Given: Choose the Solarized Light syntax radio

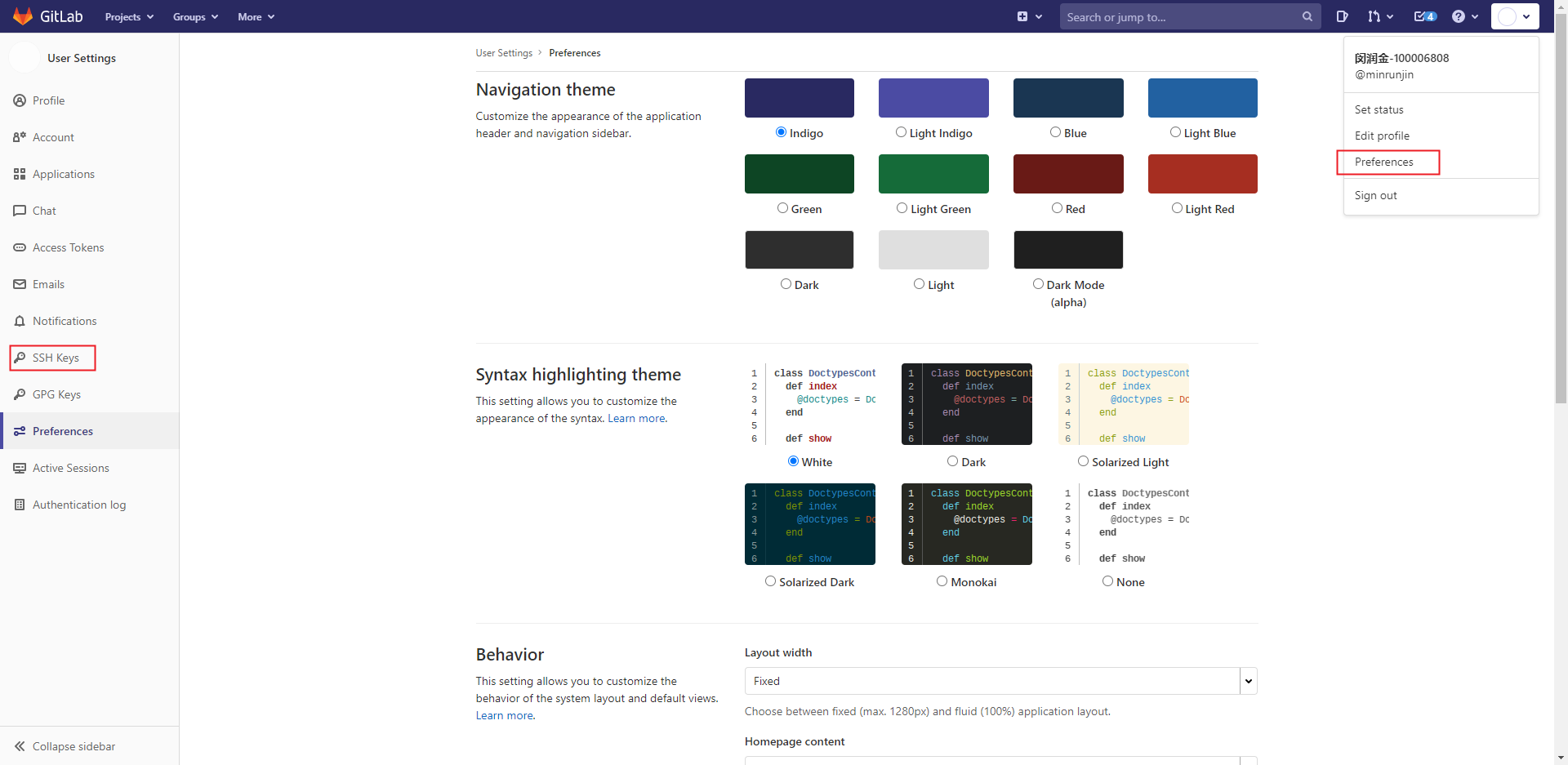Looking at the screenshot, I should (x=1083, y=461).
